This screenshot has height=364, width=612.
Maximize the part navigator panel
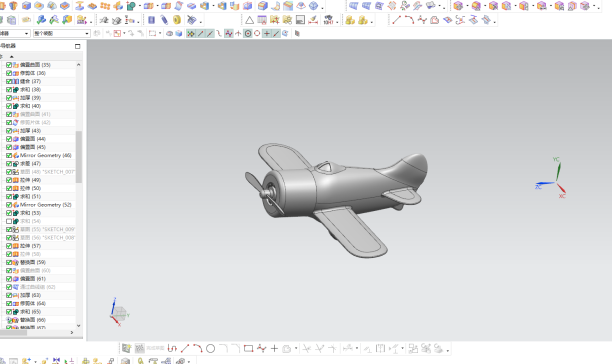[78, 46]
